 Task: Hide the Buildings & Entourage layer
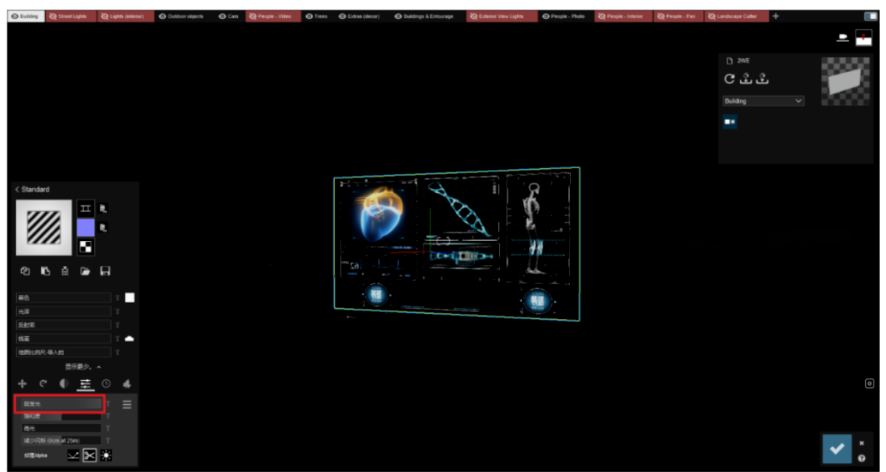[x=398, y=16]
